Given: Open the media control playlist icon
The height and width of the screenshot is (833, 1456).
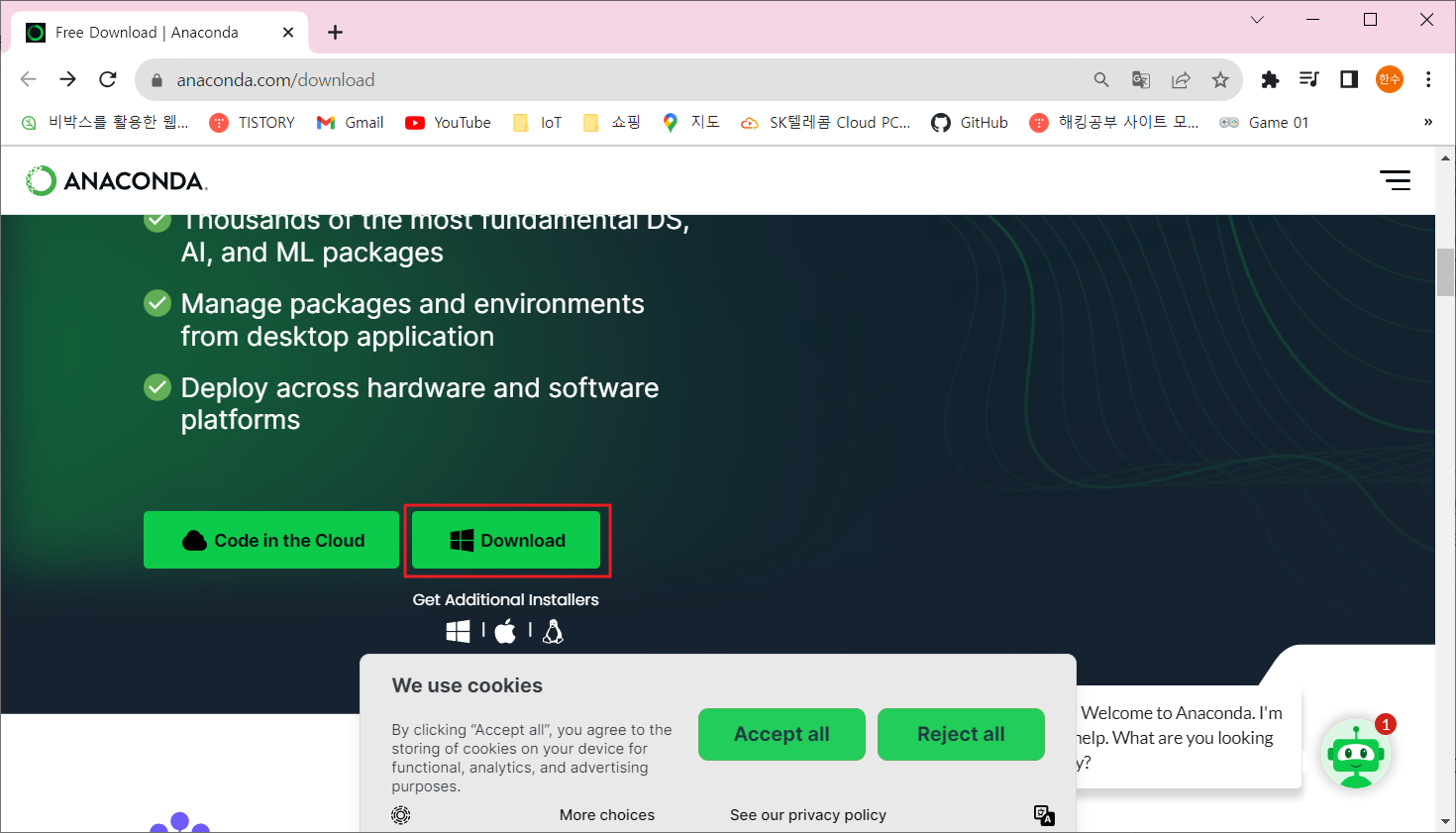Looking at the screenshot, I should (x=1309, y=79).
